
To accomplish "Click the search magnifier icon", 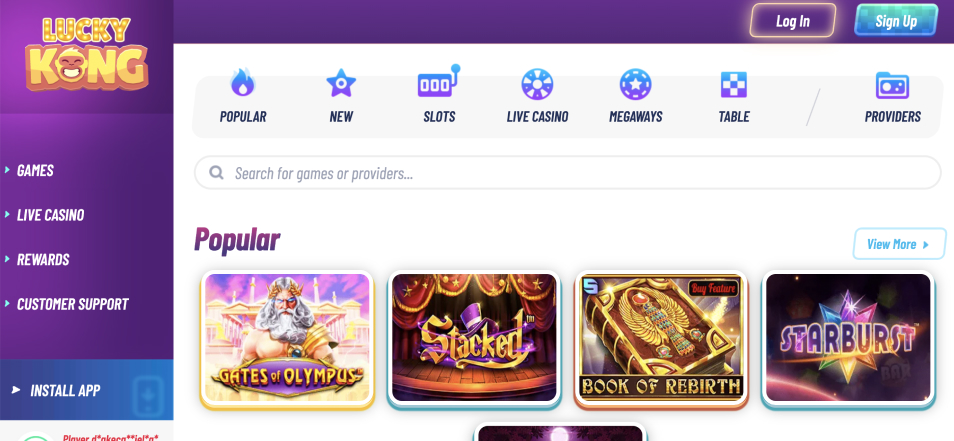I will (216, 173).
